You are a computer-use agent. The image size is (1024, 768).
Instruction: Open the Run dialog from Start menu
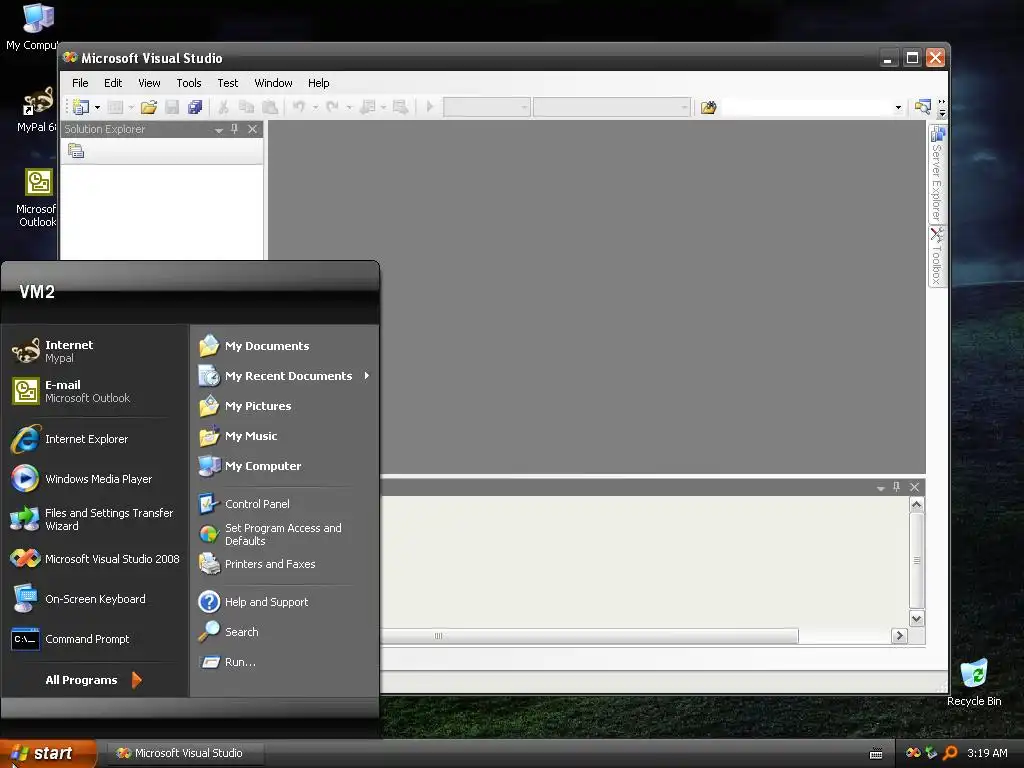[x=285, y=662]
